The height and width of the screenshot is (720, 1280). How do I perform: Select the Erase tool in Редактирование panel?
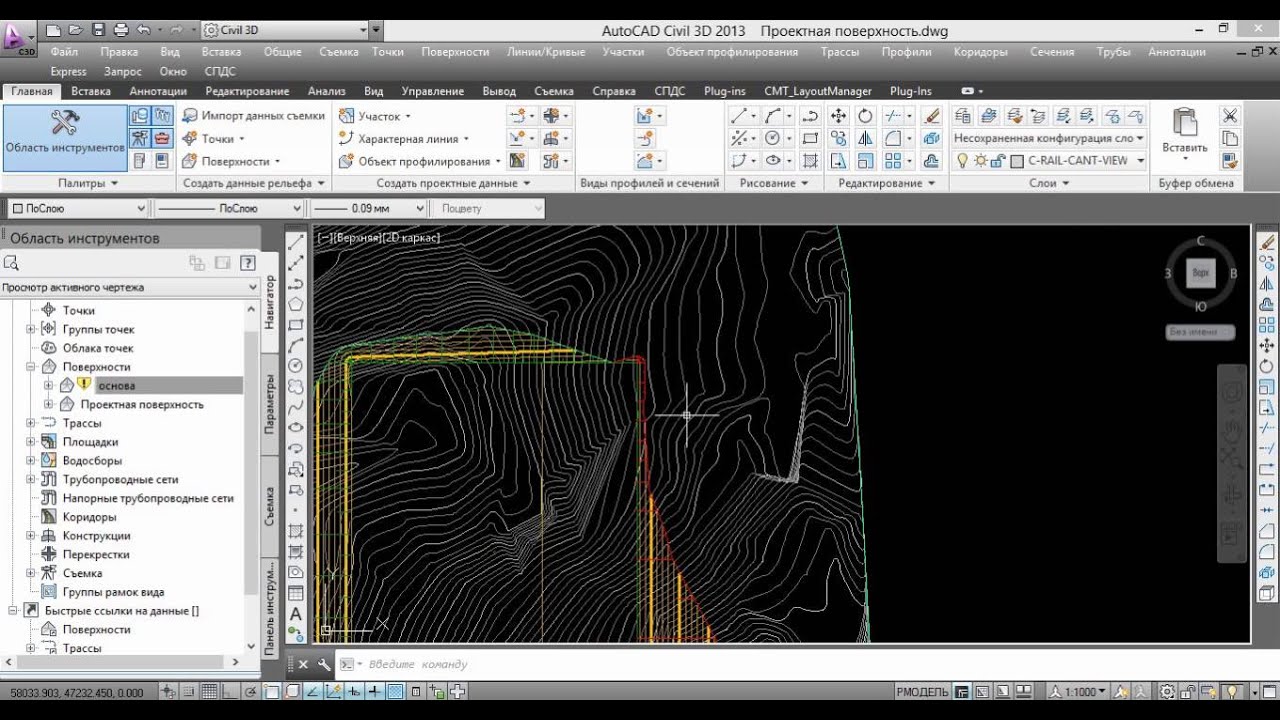932,116
